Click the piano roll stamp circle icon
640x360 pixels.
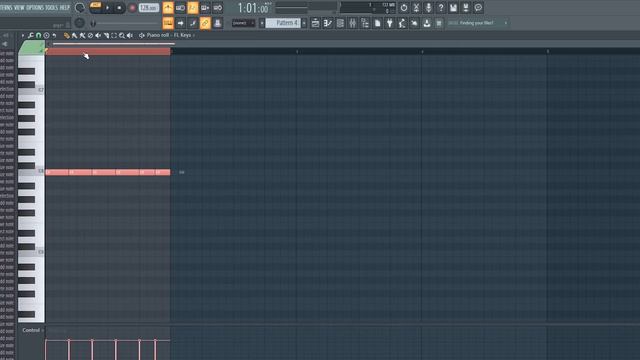click(x=46, y=36)
